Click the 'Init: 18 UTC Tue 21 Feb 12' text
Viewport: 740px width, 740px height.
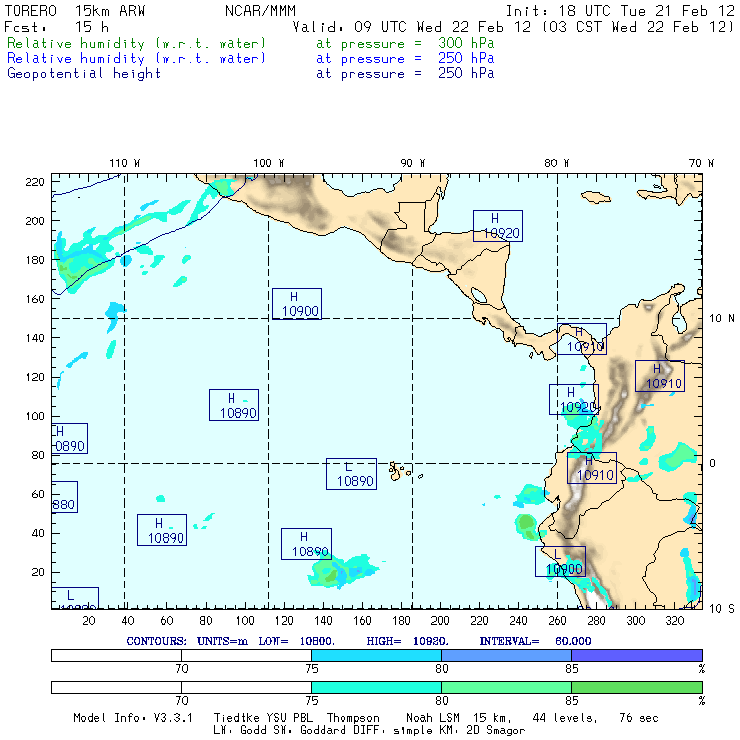[620, 11]
